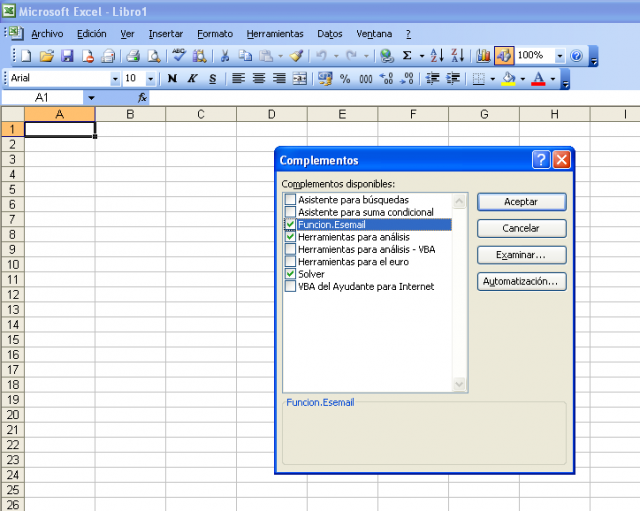This screenshot has width=640, height=511.
Task: Uncheck the Solver add-in
Action: click(x=290, y=274)
